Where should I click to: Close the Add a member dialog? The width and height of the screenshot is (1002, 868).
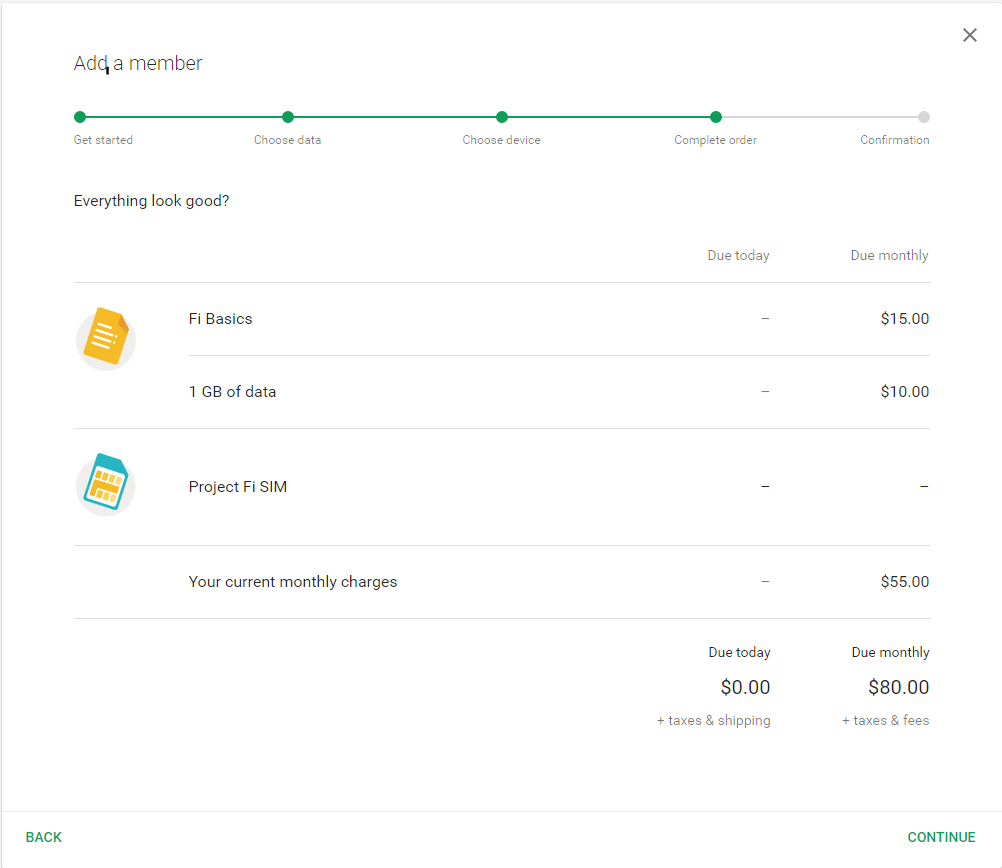pos(969,35)
